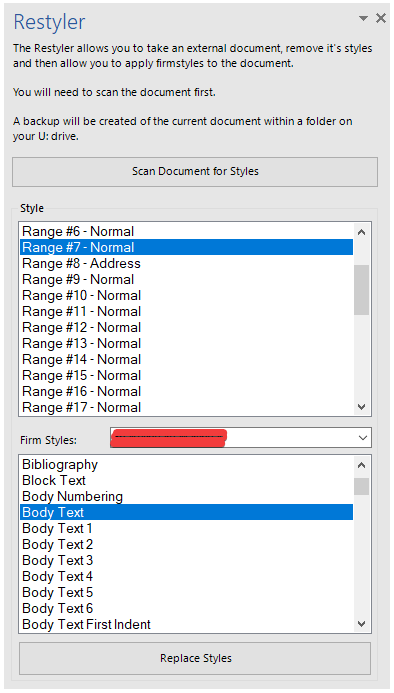Select Range #11 - Normal
The height and width of the screenshot is (693, 394).
tap(186, 311)
